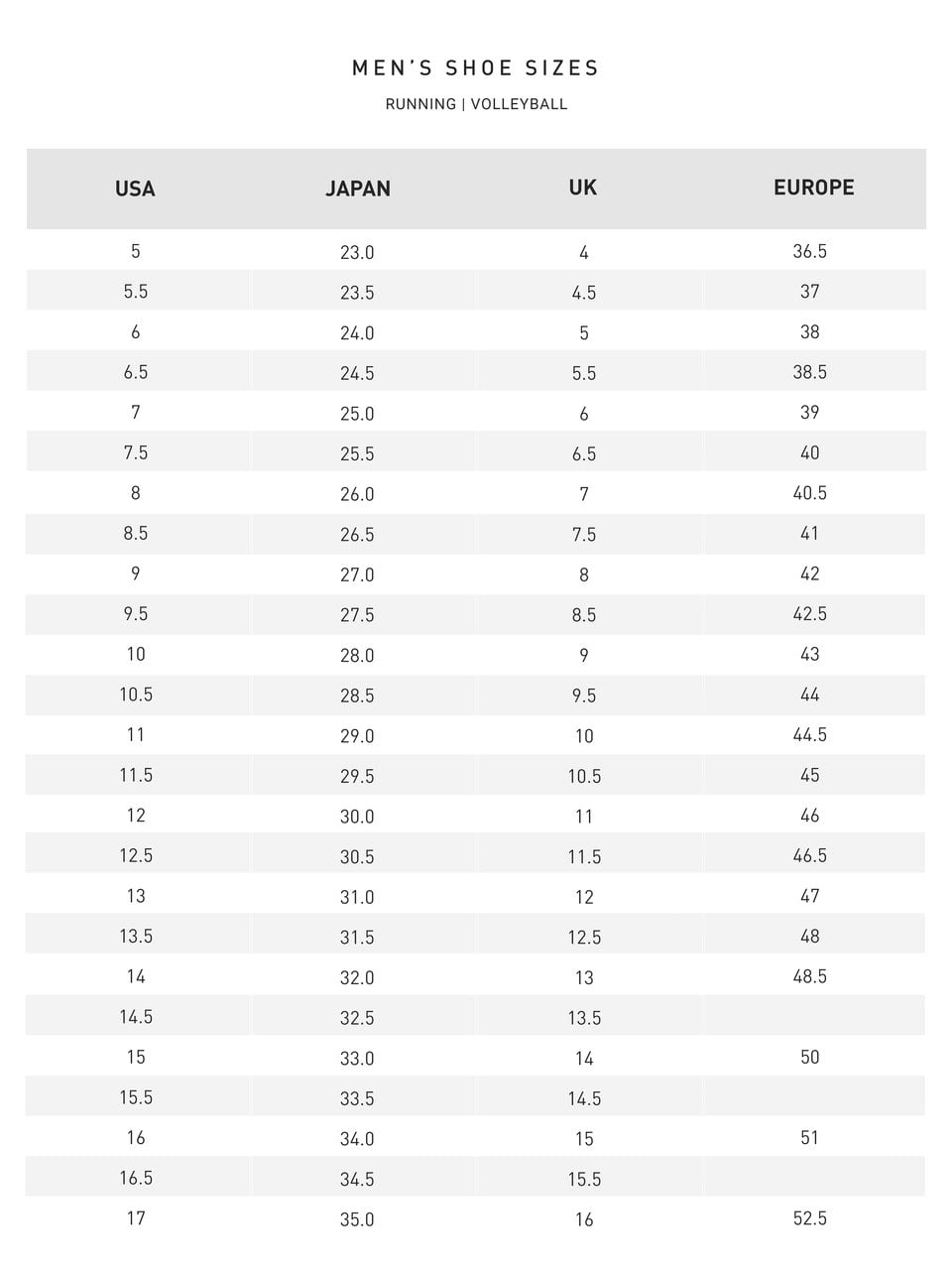Click the MEN'S SHOE SIZES title
This screenshot has width=952, height=1270.
476,67
